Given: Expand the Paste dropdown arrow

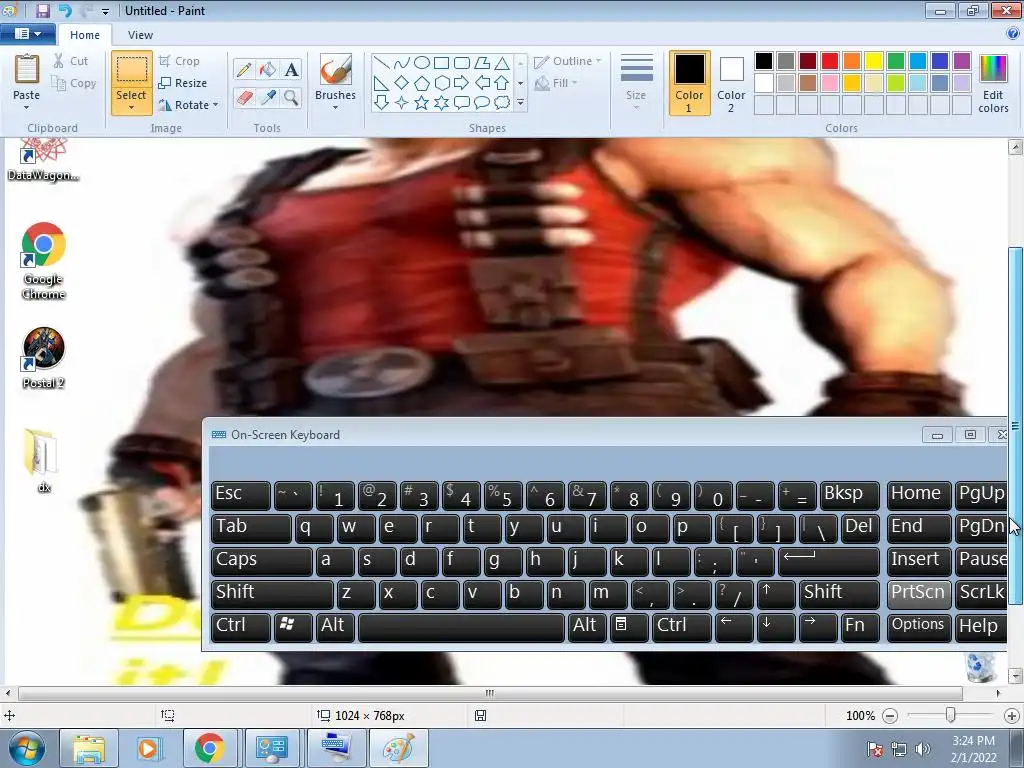Looking at the screenshot, I should pyautogui.click(x=27, y=108).
